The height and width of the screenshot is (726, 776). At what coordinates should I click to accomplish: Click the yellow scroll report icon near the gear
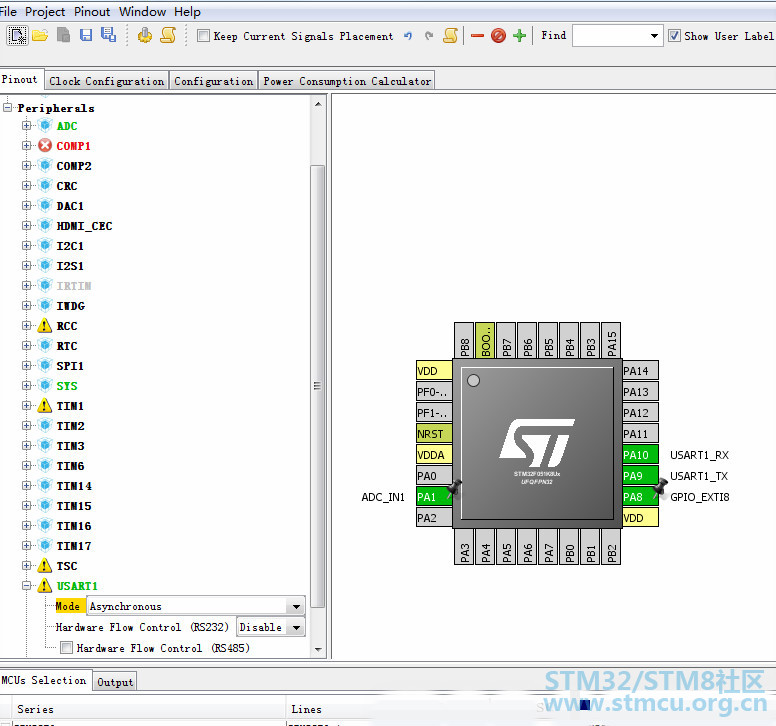coord(168,35)
